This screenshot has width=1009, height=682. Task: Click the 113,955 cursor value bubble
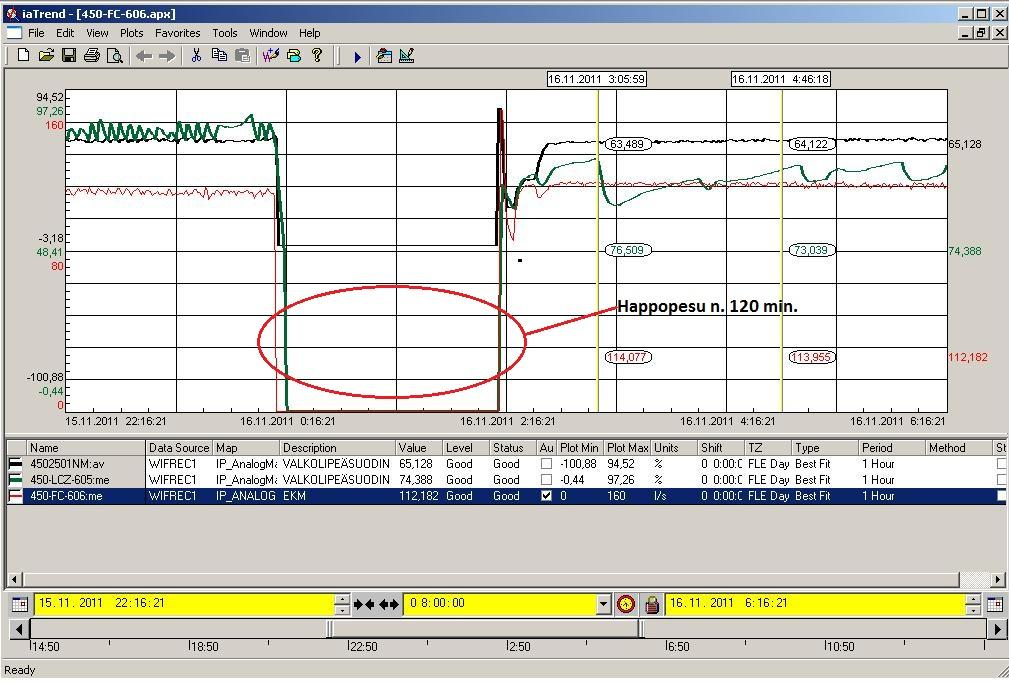coord(811,357)
